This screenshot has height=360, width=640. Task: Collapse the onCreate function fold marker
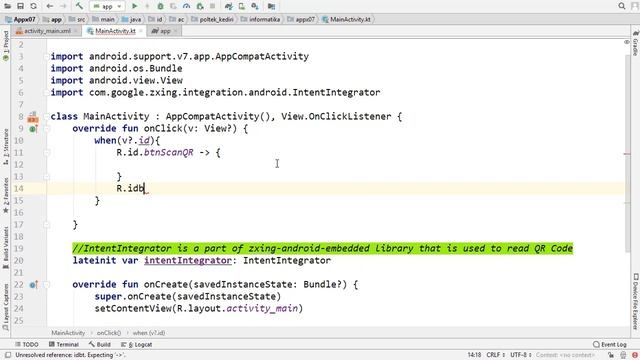pyautogui.click(x=47, y=285)
